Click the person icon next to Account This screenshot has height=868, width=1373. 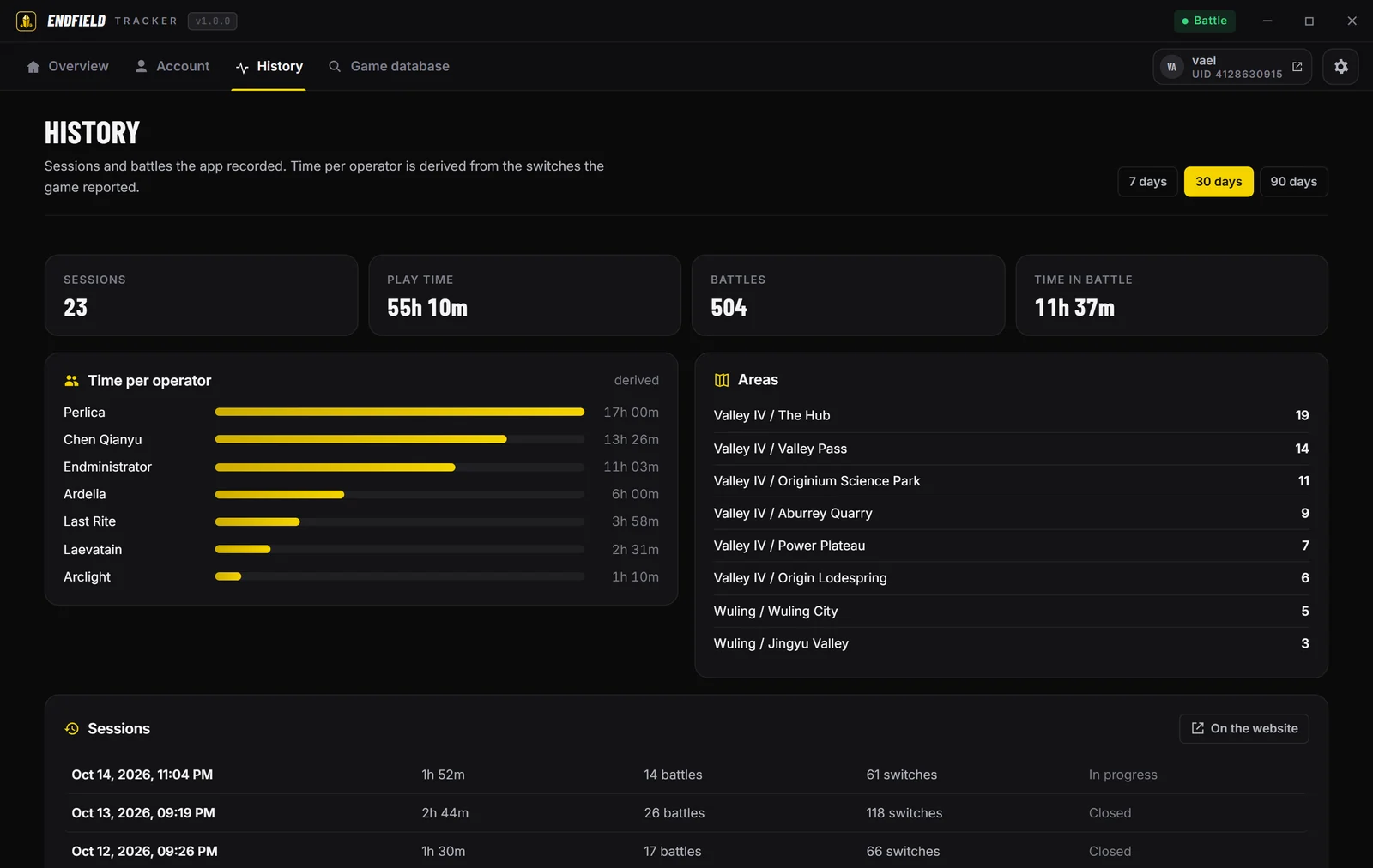point(142,66)
